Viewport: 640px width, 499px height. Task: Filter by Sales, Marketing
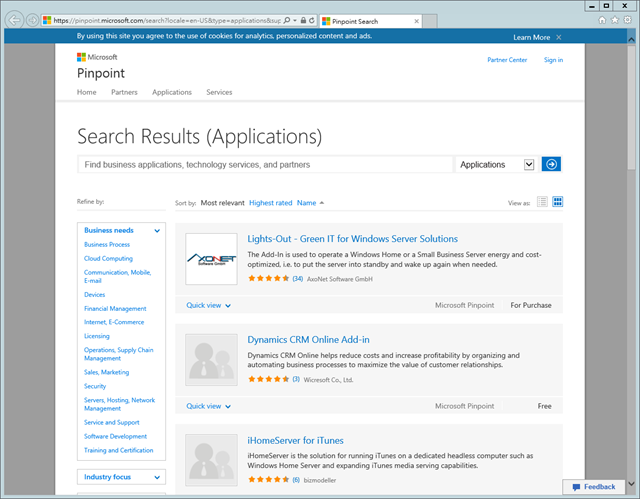pyautogui.click(x=106, y=372)
